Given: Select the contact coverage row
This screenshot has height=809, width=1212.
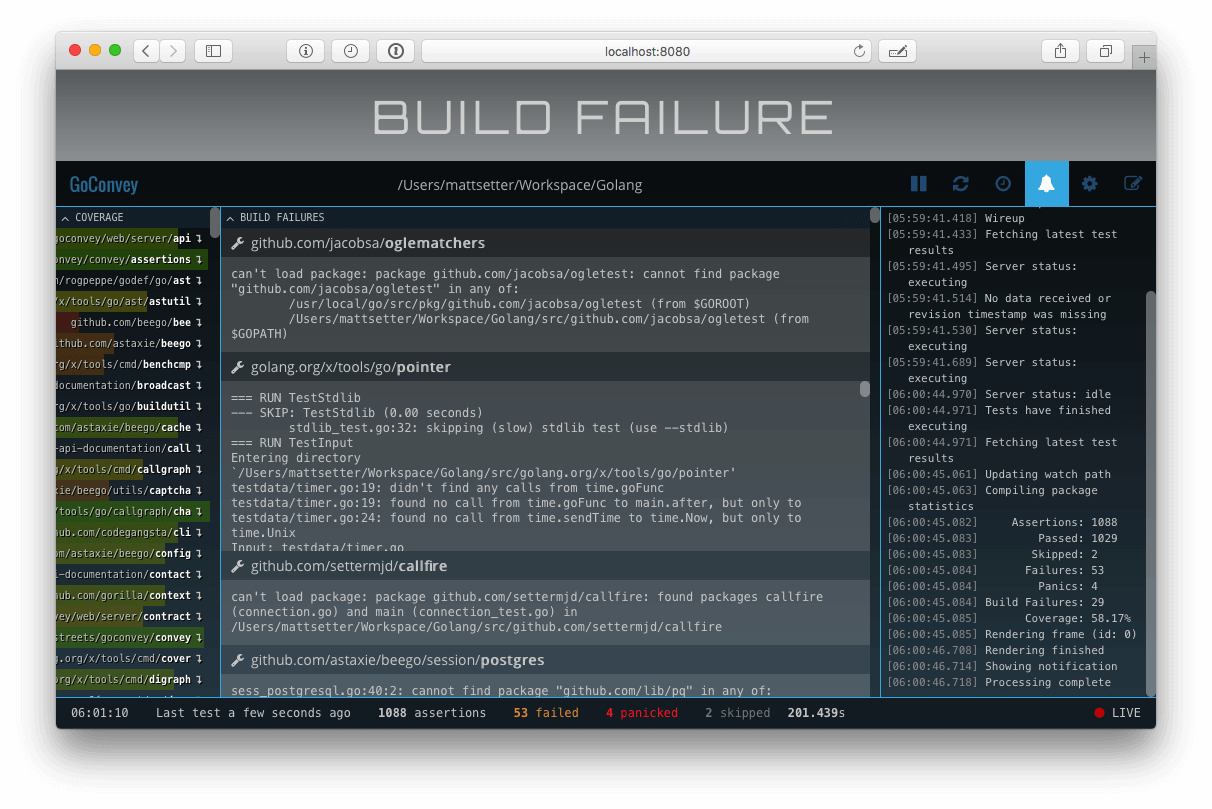Looking at the screenshot, I should click(132, 574).
